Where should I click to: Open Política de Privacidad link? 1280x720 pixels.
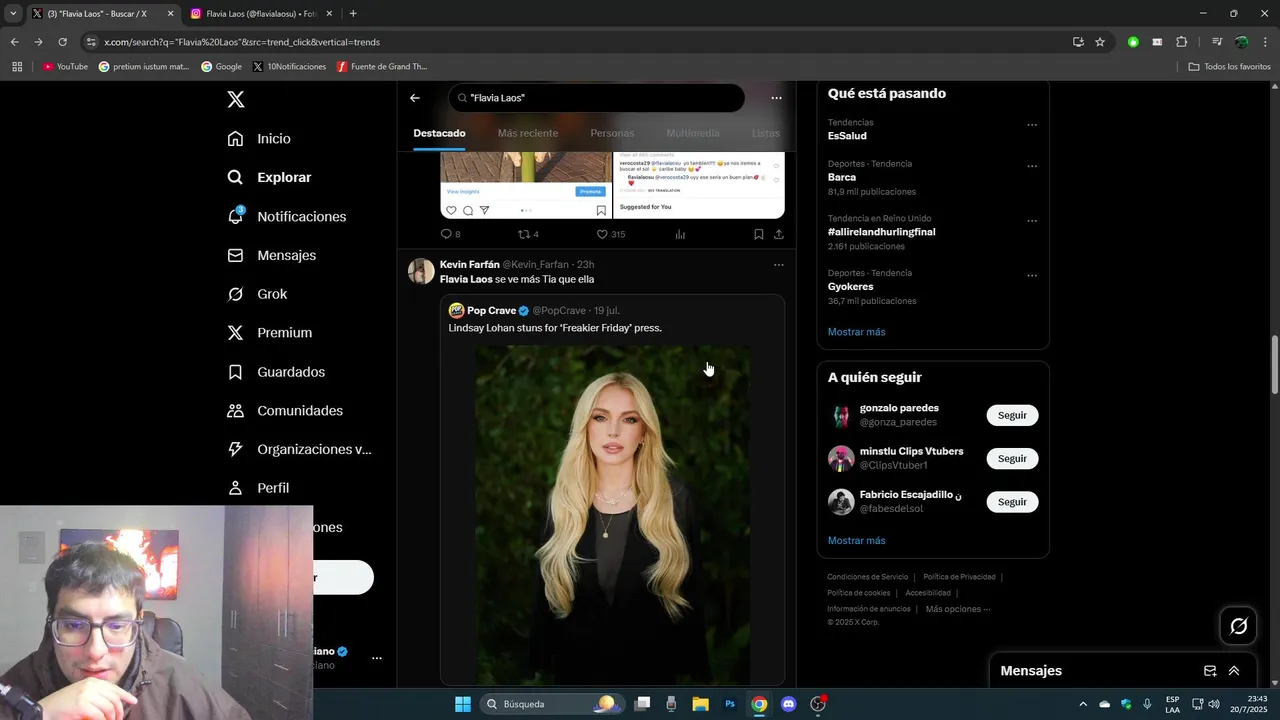point(959,577)
